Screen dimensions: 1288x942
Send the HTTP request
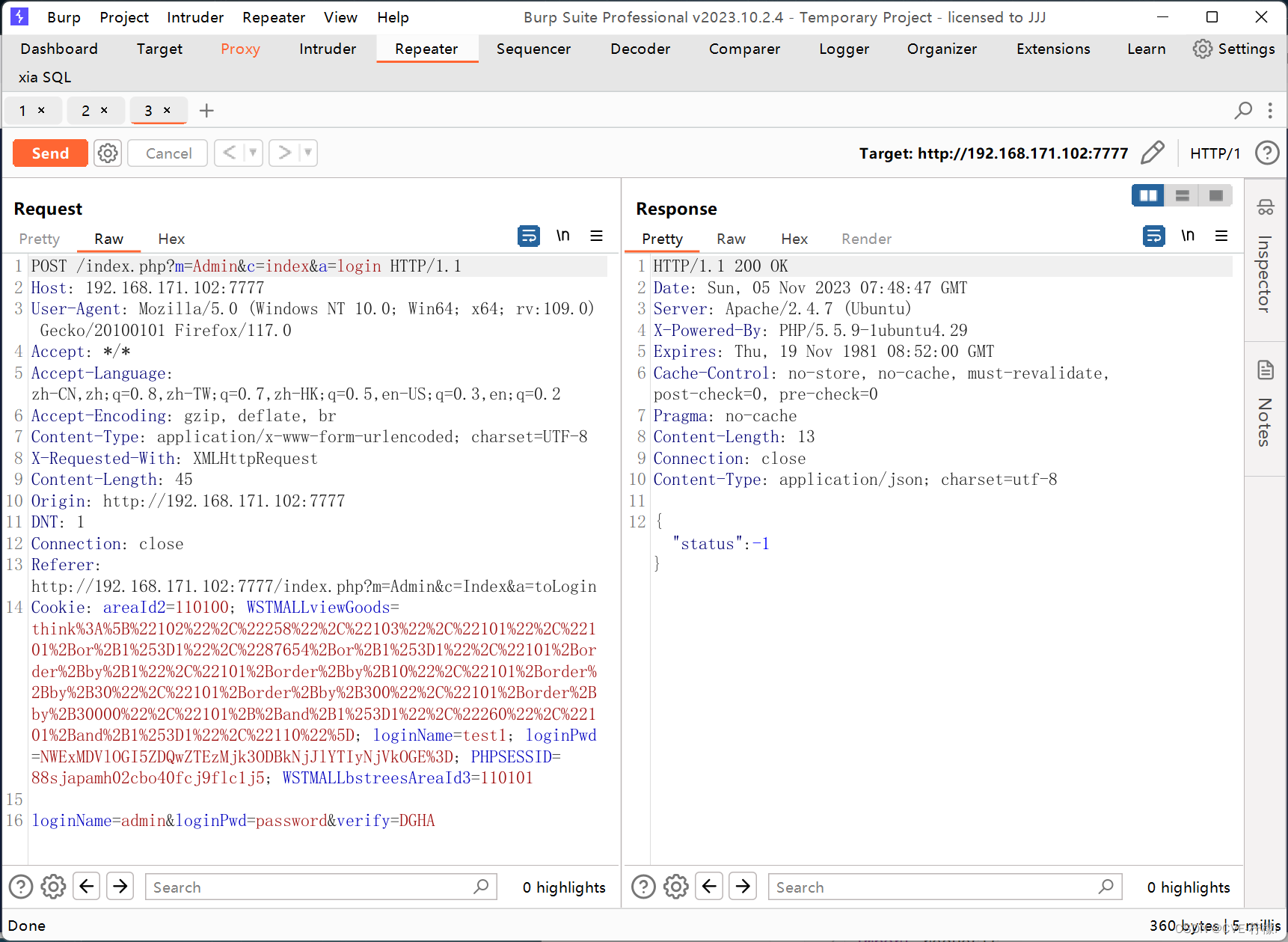[50, 153]
